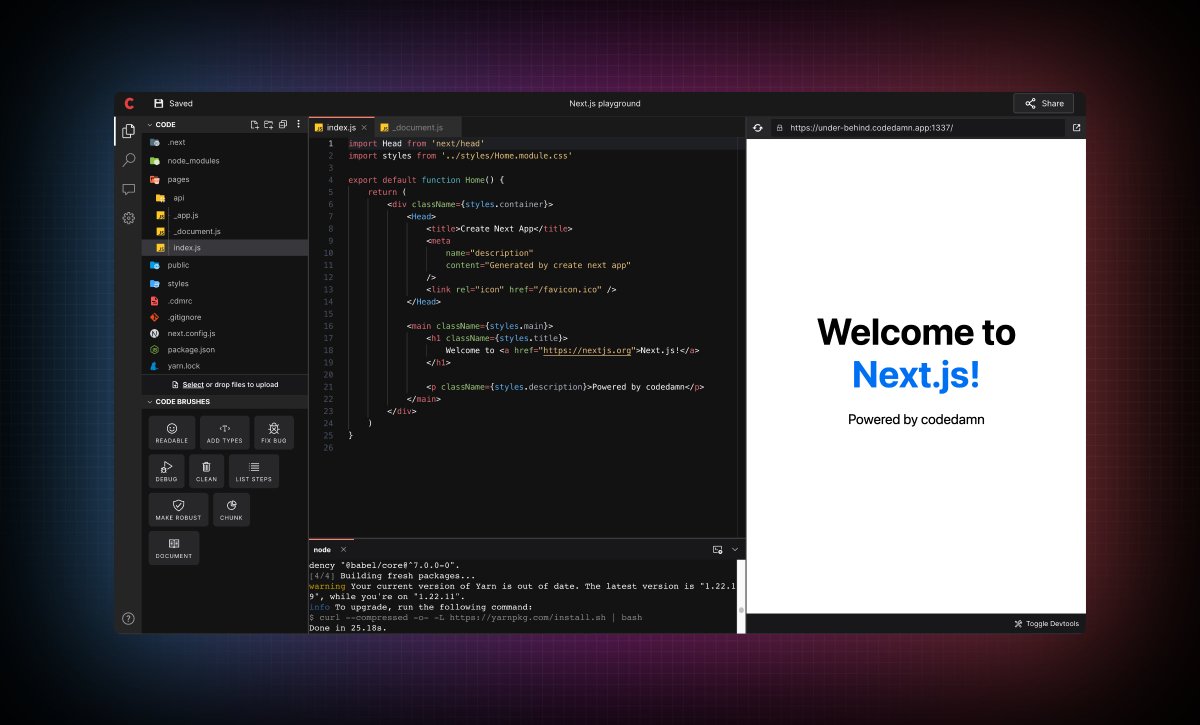1200x725 pixels.
Task: Open _document.js in the file tree
Action: click(225, 232)
